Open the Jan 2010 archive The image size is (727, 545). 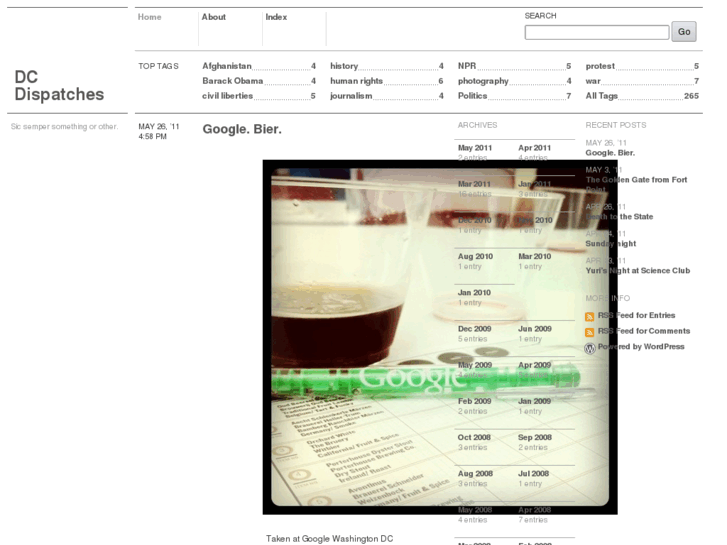pos(474,292)
